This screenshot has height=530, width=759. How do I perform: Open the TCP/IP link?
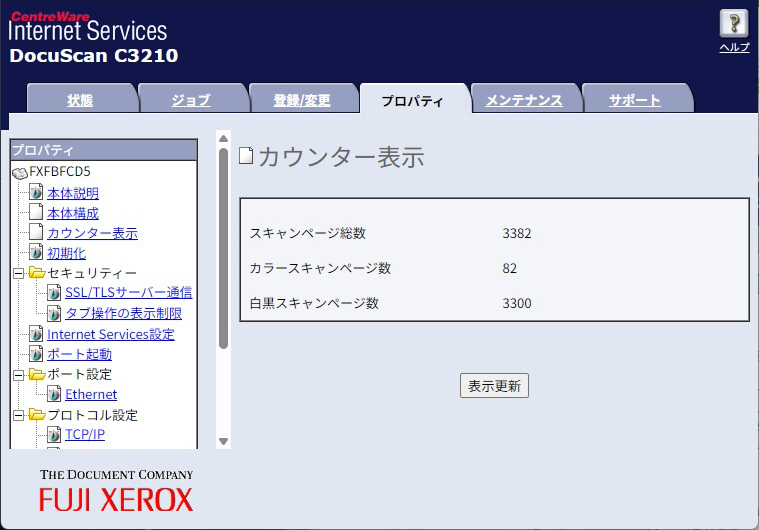[x=85, y=434]
